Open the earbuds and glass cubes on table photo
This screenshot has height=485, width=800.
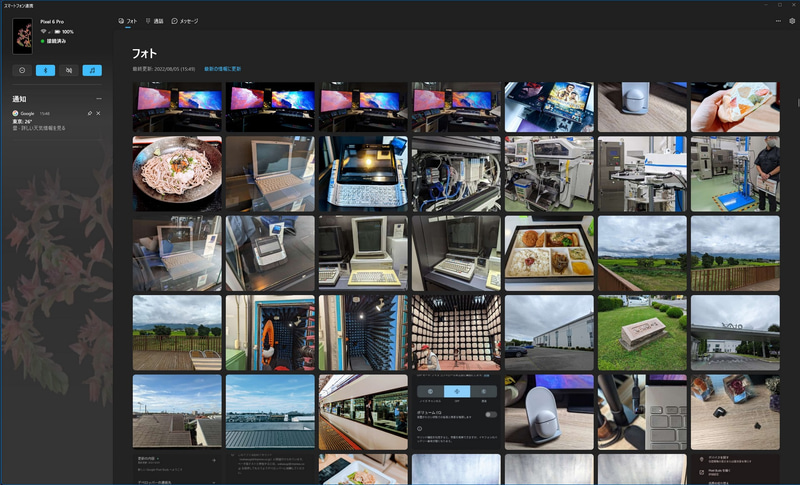point(735,413)
